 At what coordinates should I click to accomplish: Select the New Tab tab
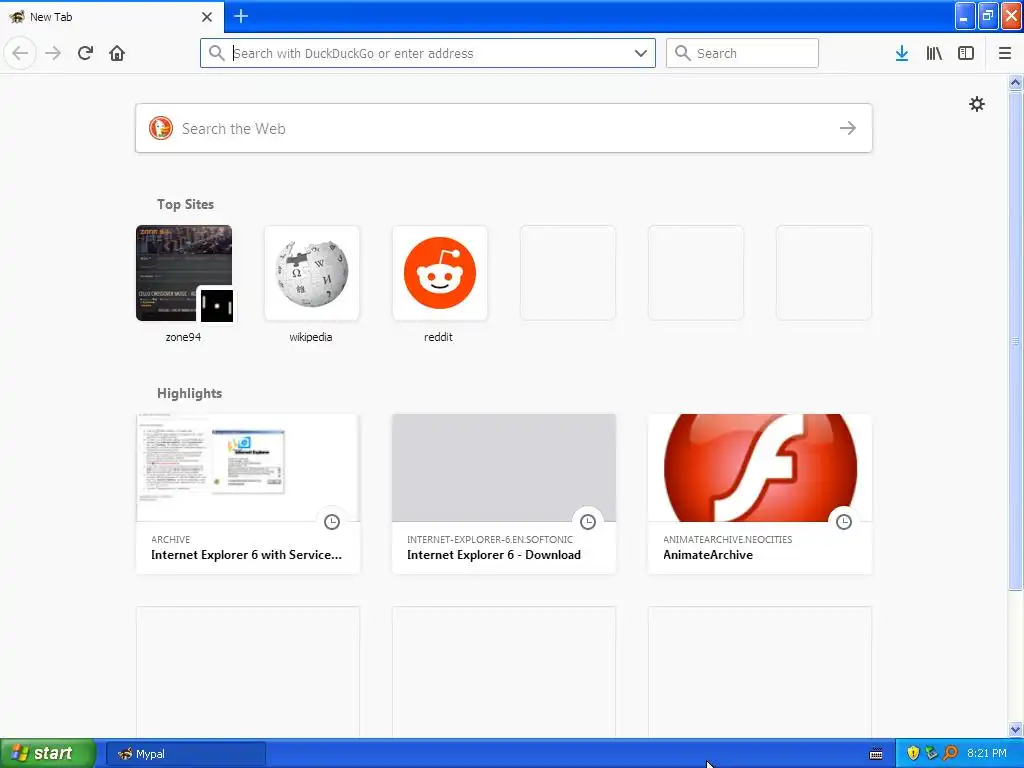[x=111, y=16]
